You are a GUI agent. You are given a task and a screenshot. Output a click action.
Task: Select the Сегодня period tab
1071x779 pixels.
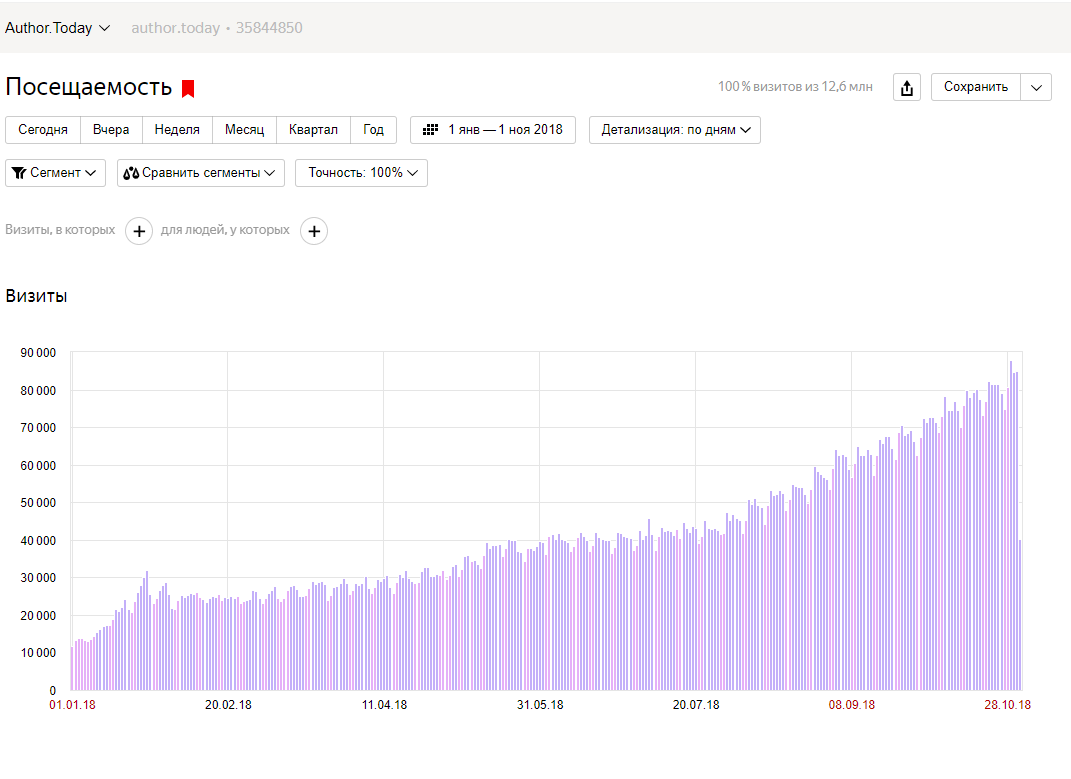[43, 130]
